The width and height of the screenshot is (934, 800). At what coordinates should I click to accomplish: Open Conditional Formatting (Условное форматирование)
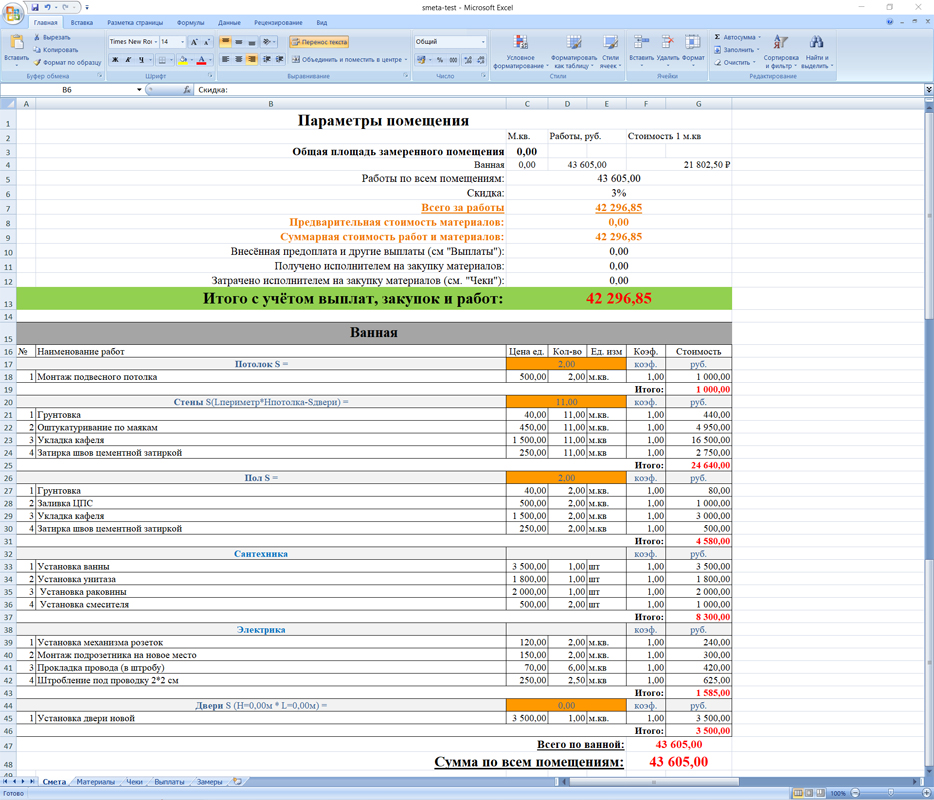[x=521, y=52]
